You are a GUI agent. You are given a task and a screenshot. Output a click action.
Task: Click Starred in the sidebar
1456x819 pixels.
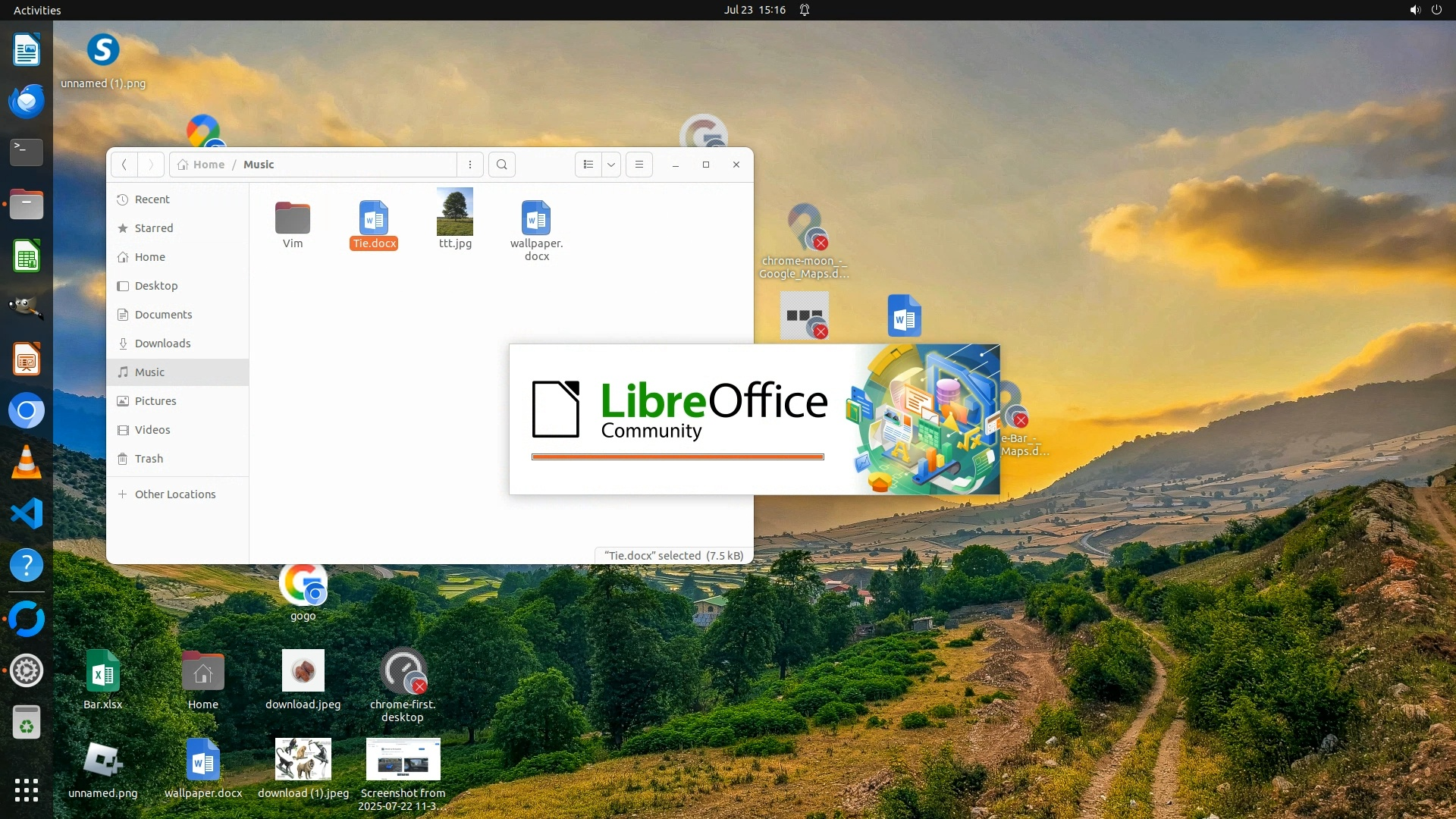154,228
